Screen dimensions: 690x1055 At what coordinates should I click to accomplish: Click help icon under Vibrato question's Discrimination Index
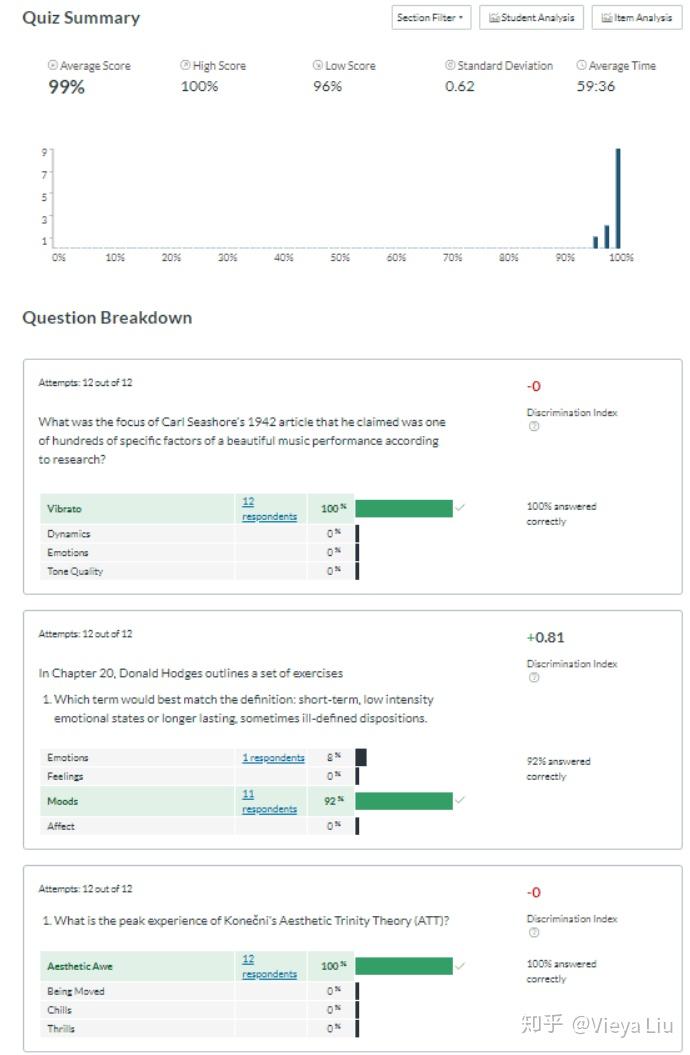click(x=534, y=427)
